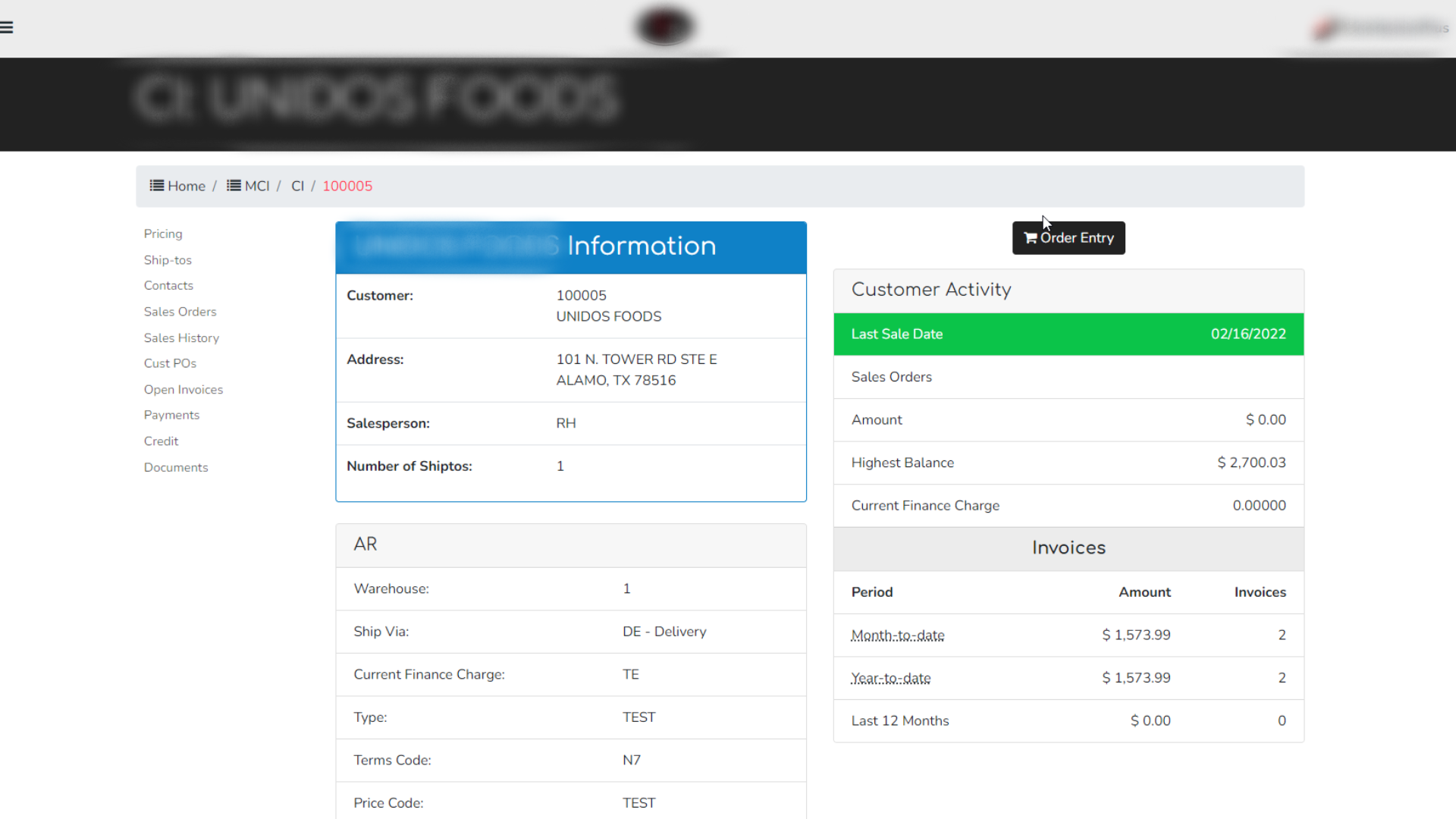Open the hamburger navigation menu
The height and width of the screenshot is (819, 1456).
point(8,27)
